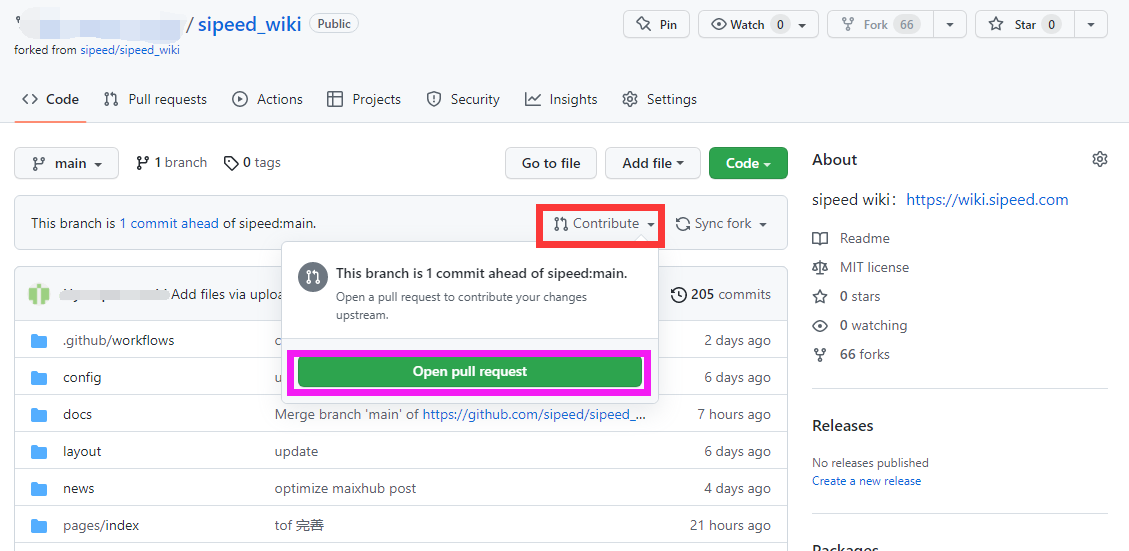Screen dimensions: 1129x551
Task: Switch to the Actions tab
Action: click(x=267, y=99)
